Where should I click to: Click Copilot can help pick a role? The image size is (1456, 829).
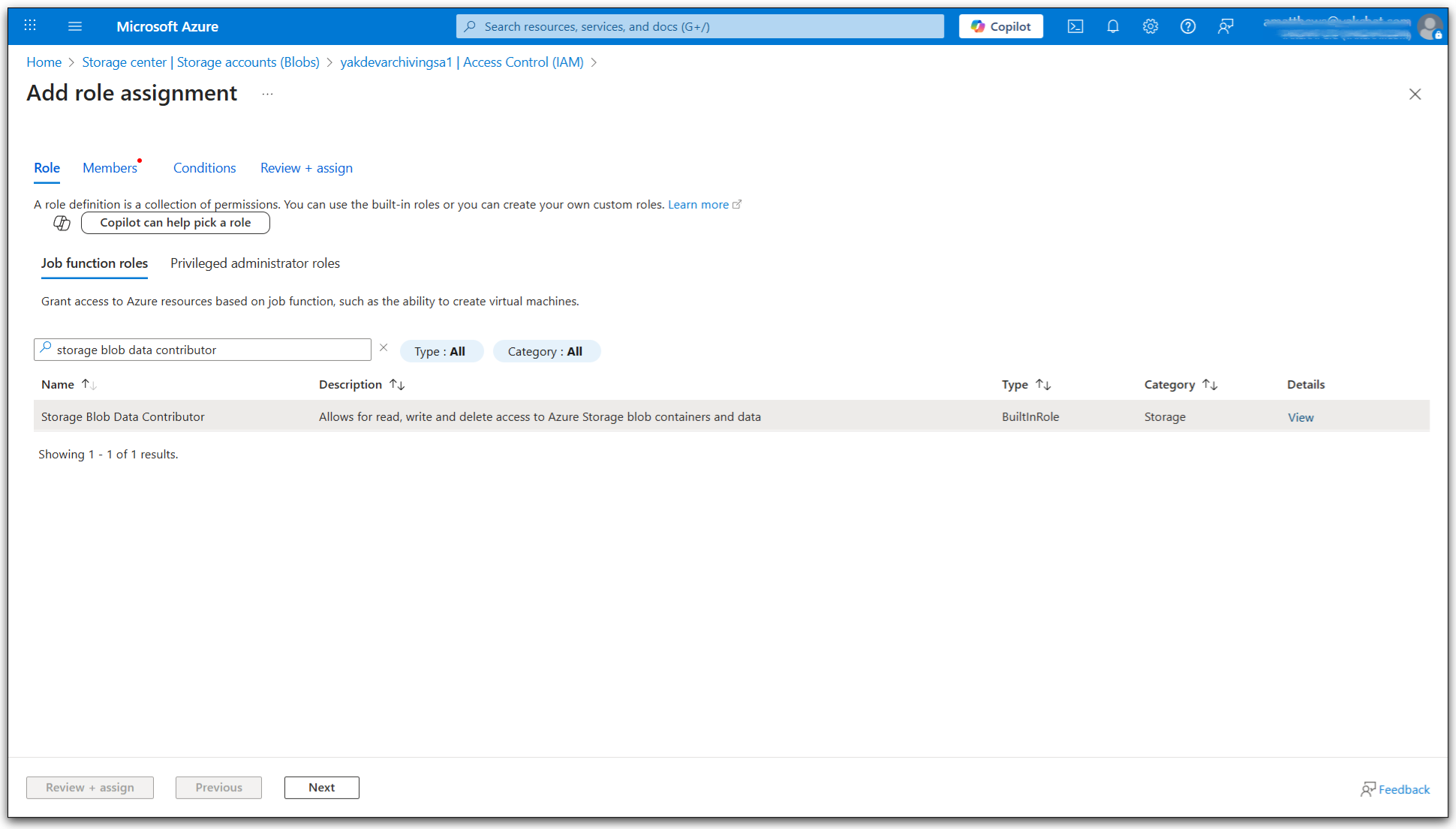175,223
